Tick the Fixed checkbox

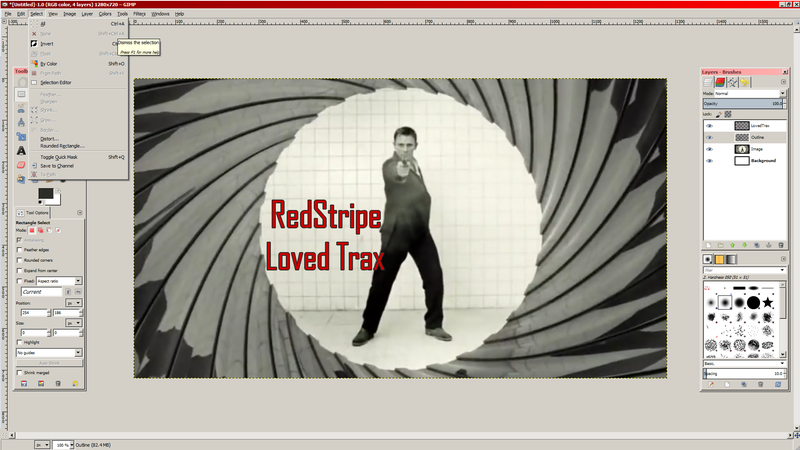tap(20, 281)
